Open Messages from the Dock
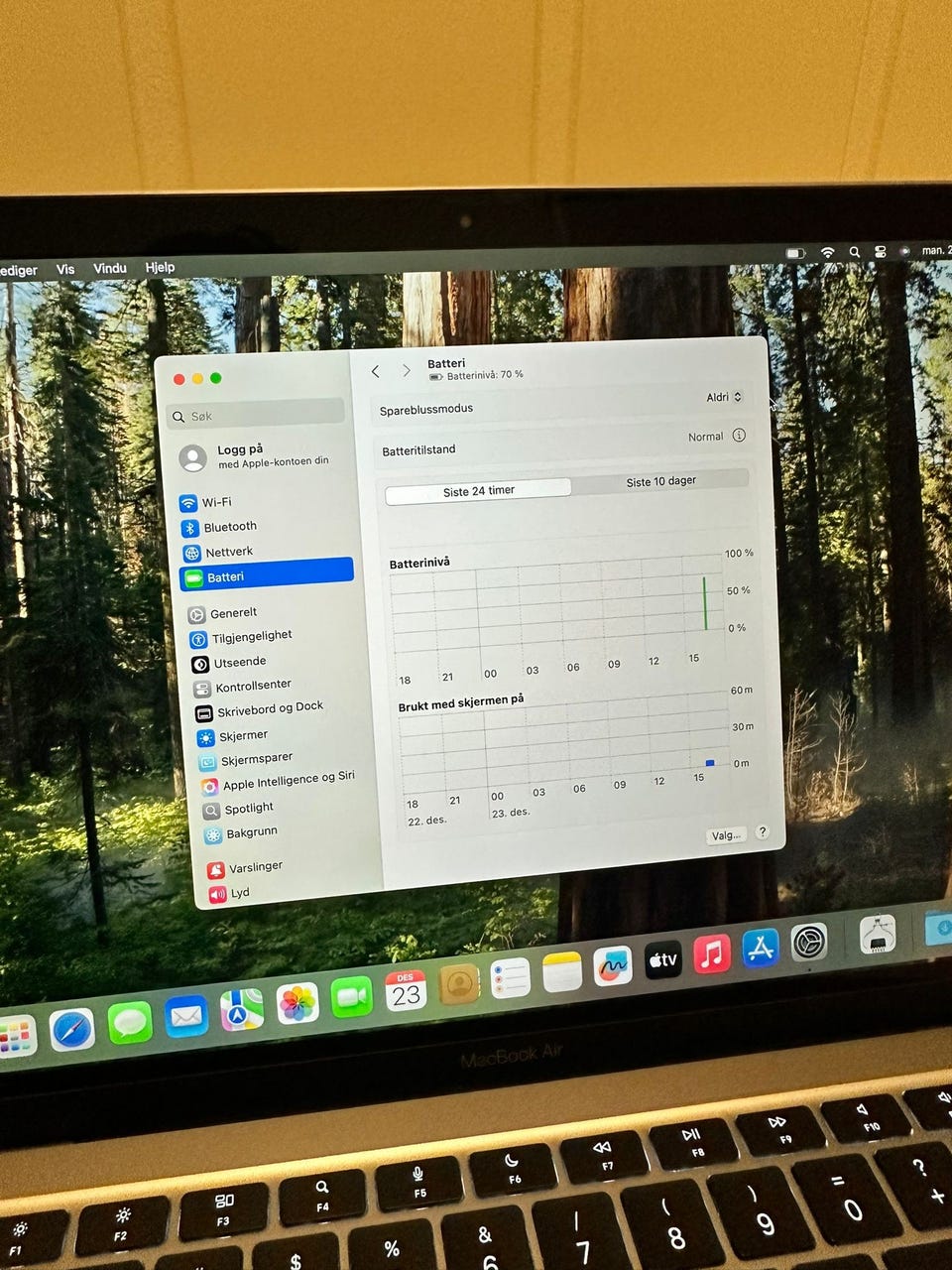952x1270 pixels. 129,1023
